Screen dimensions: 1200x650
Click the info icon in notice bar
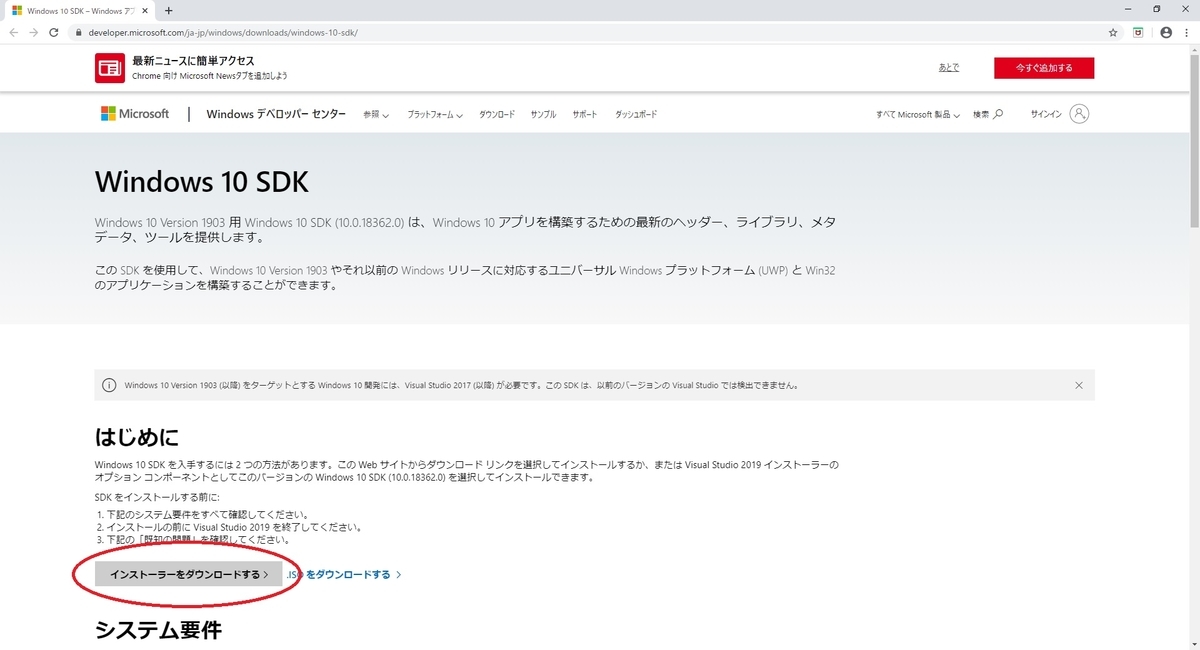tap(111, 385)
